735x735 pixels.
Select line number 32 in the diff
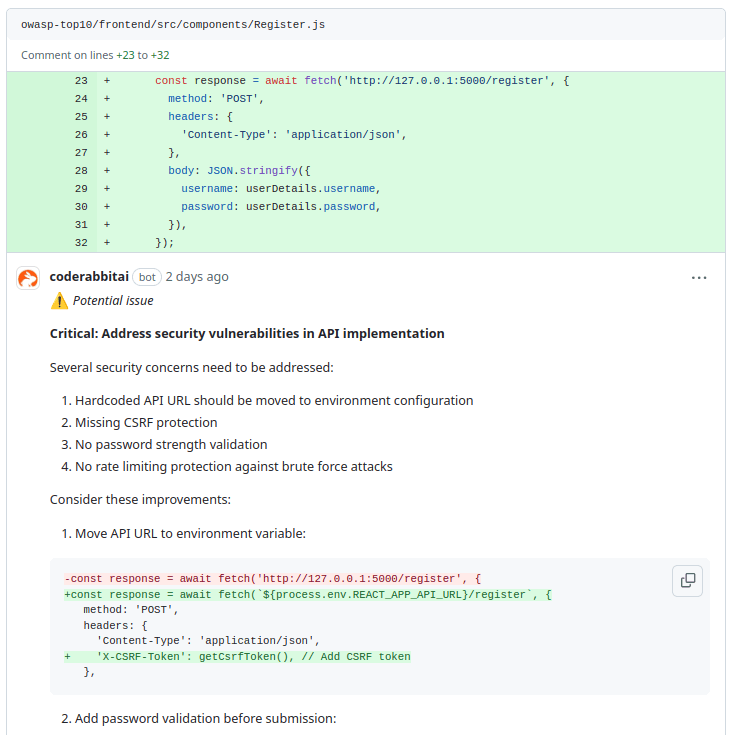81,243
